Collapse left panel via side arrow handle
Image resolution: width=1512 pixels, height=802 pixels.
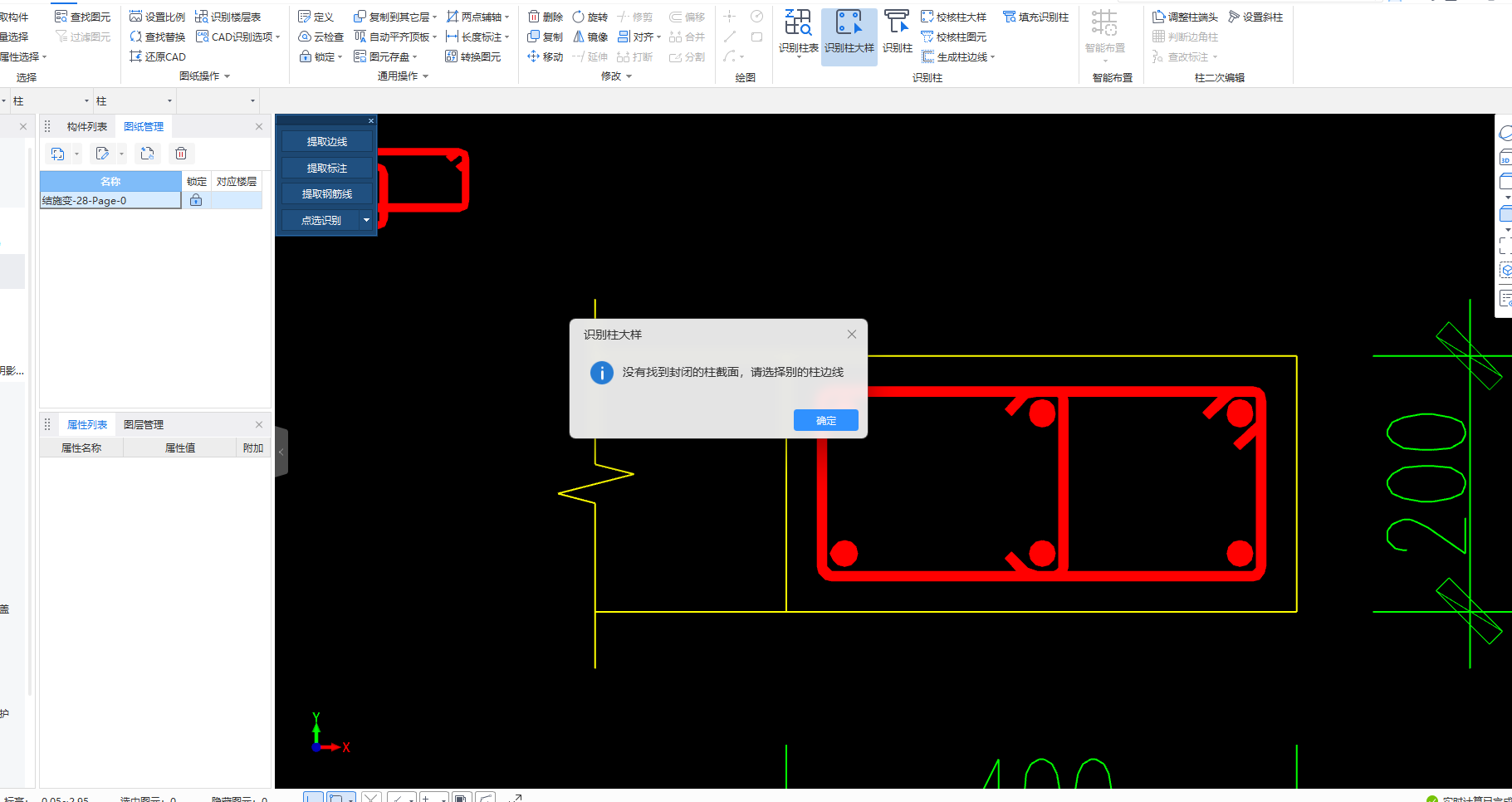(281, 452)
